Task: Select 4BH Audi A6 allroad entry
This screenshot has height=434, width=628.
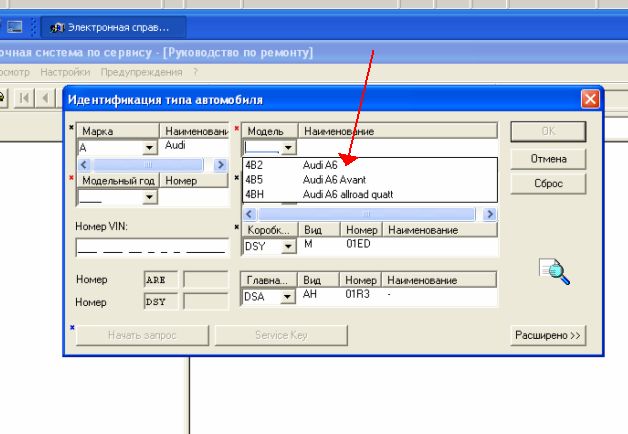Action: point(370,194)
